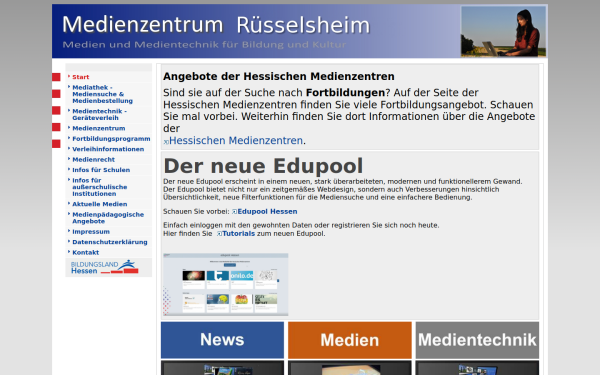Click the Medienzentrum Rüsselsheim banner title
600x375 pixels.
pyautogui.click(x=216, y=25)
